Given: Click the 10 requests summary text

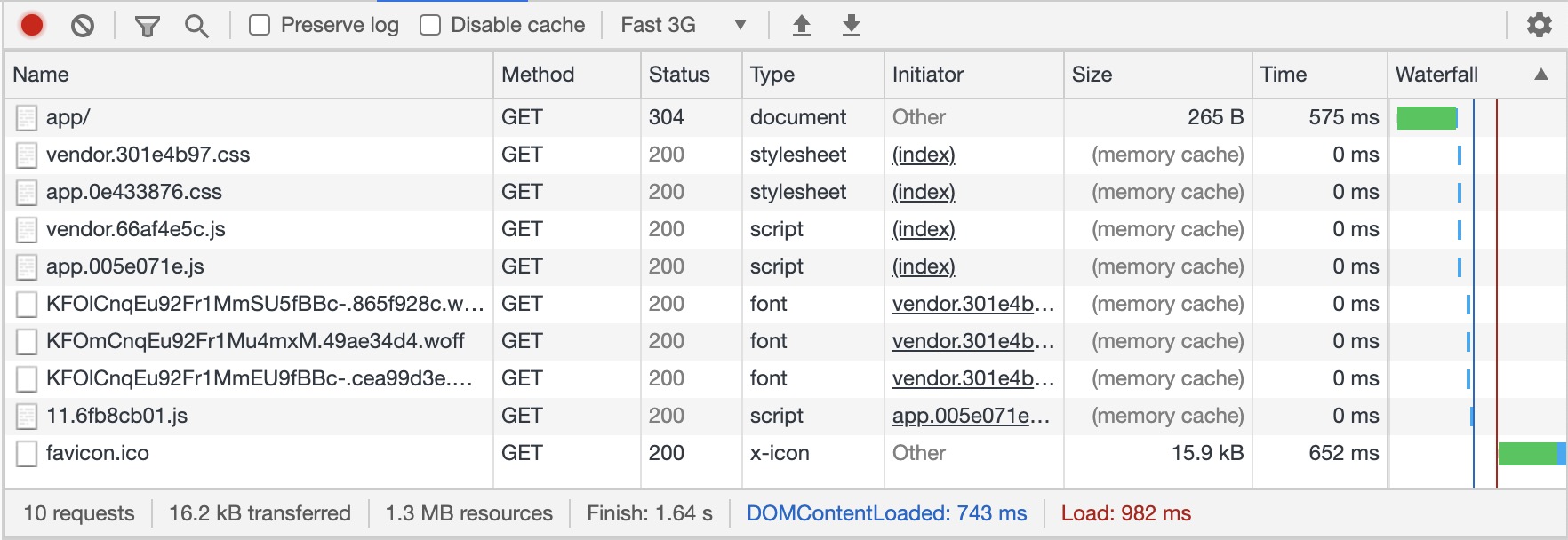Looking at the screenshot, I should click(79, 513).
